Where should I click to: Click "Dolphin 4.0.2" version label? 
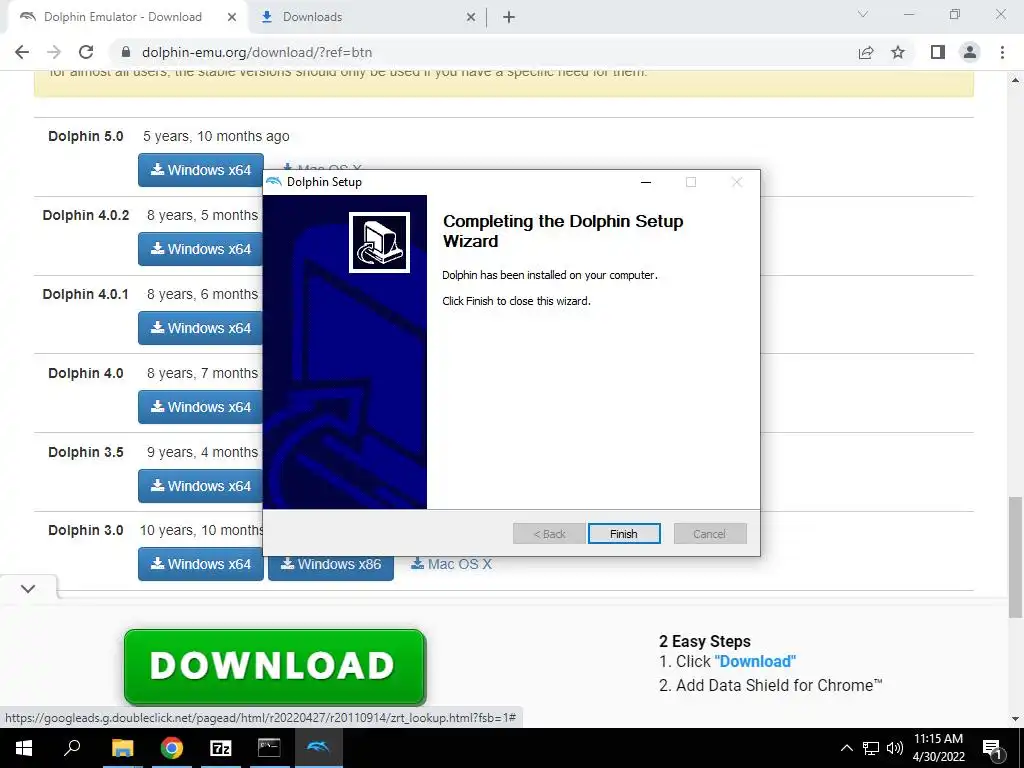(86, 215)
